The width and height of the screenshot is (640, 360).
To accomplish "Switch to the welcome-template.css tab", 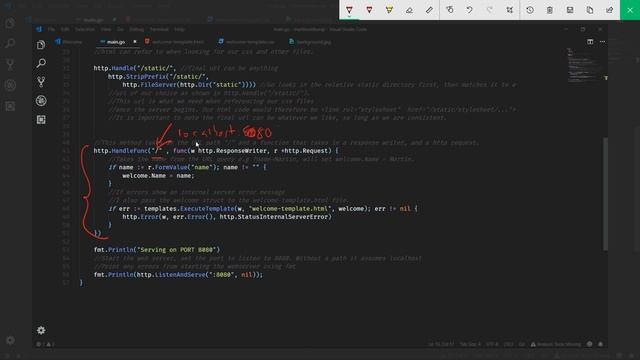I will [x=247, y=42].
